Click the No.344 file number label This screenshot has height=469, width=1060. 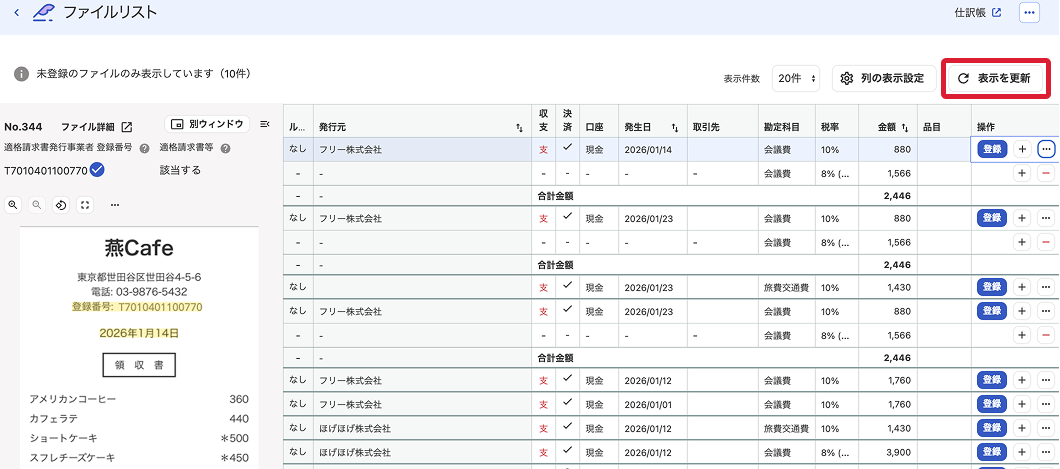pyautogui.click(x=23, y=127)
